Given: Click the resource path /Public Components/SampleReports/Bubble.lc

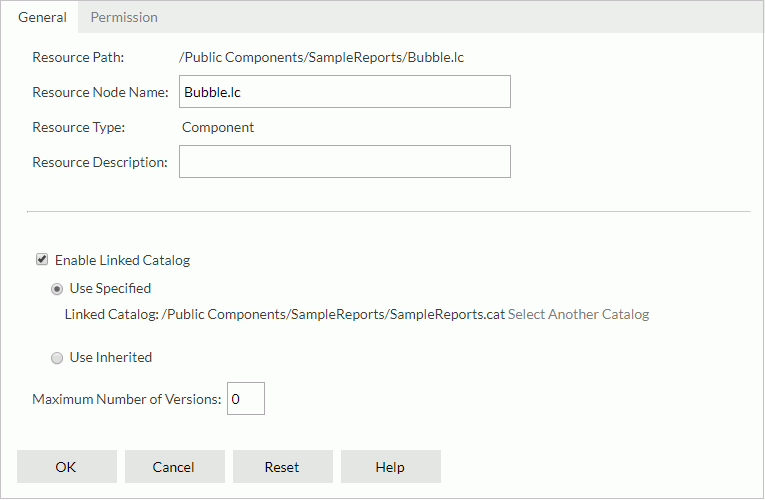Looking at the screenshot, I should click(322, 58).
